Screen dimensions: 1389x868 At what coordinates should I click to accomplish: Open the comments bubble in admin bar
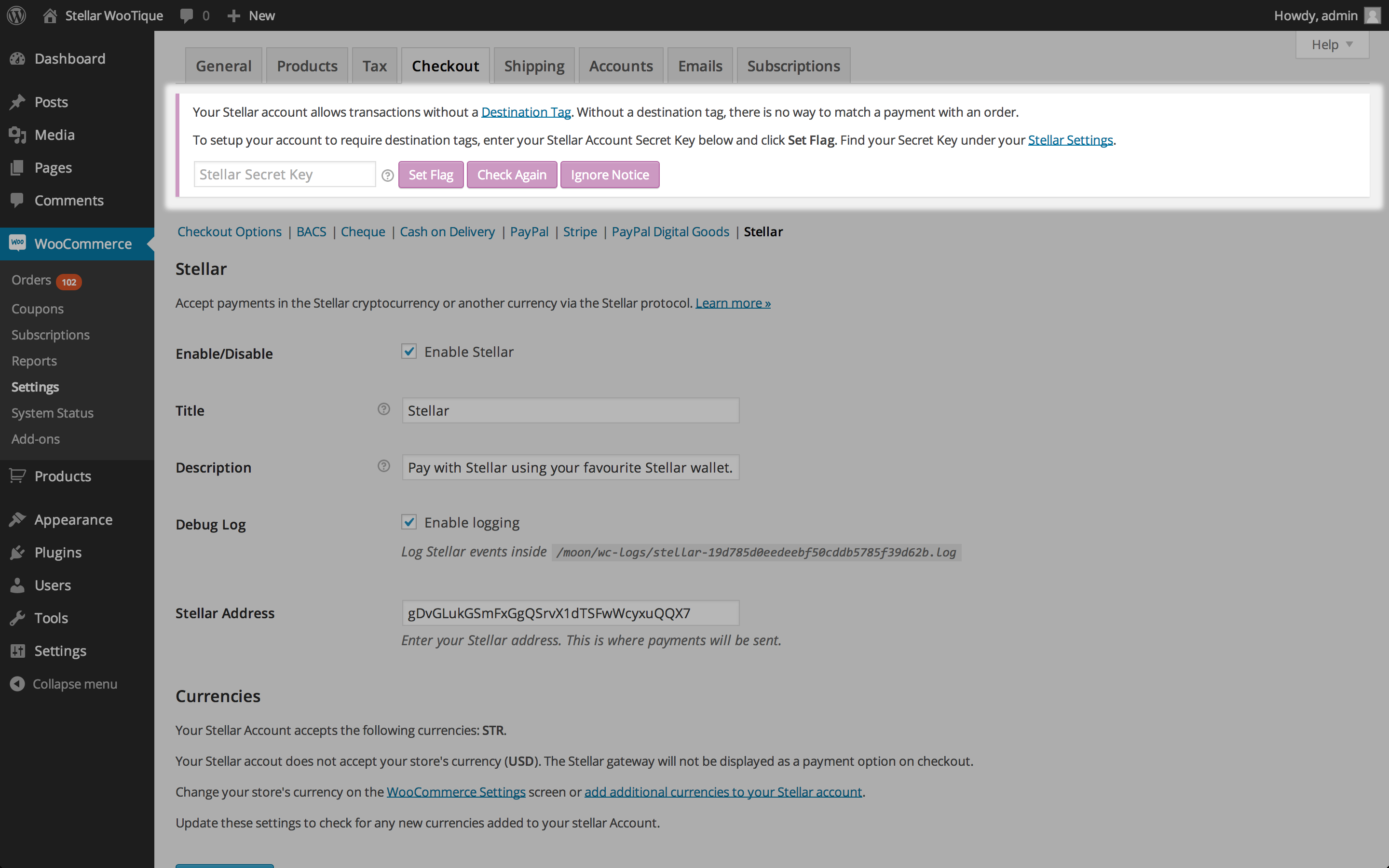(187, 15)
